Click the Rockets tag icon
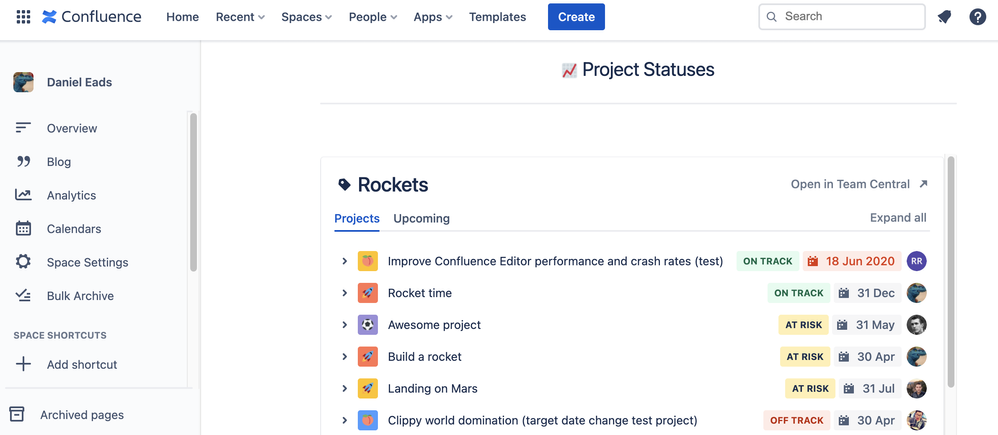Screen dimensions: 998x435 point(344,185)
